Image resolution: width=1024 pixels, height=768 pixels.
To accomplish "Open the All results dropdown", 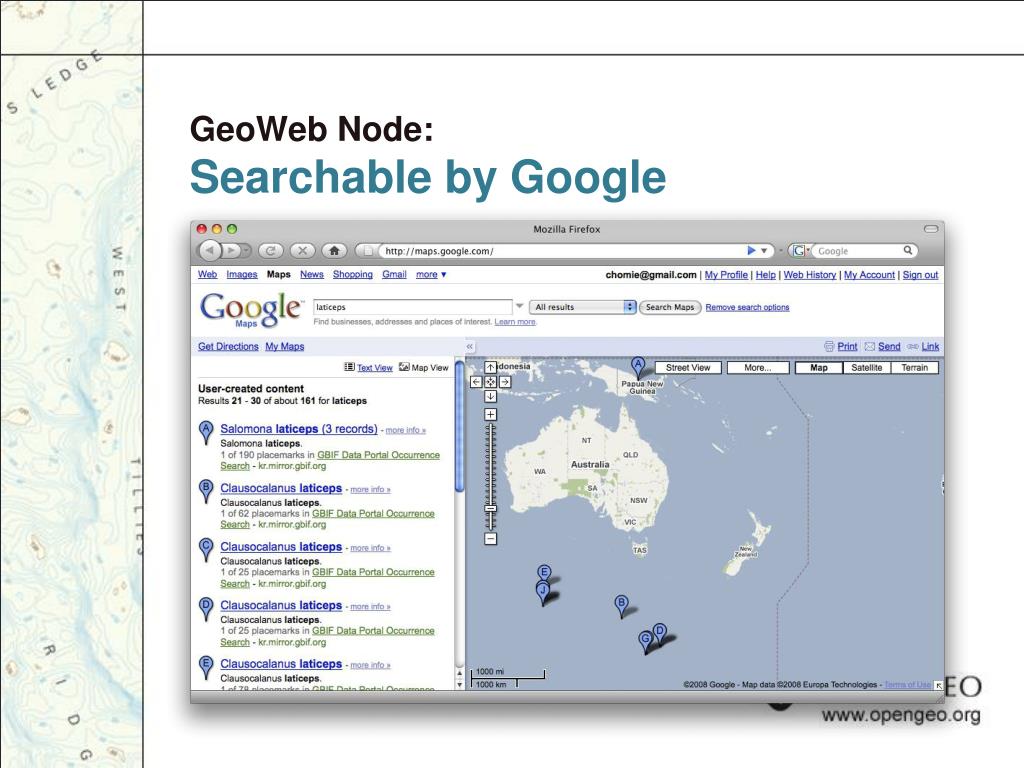I will tap(583, 307).
